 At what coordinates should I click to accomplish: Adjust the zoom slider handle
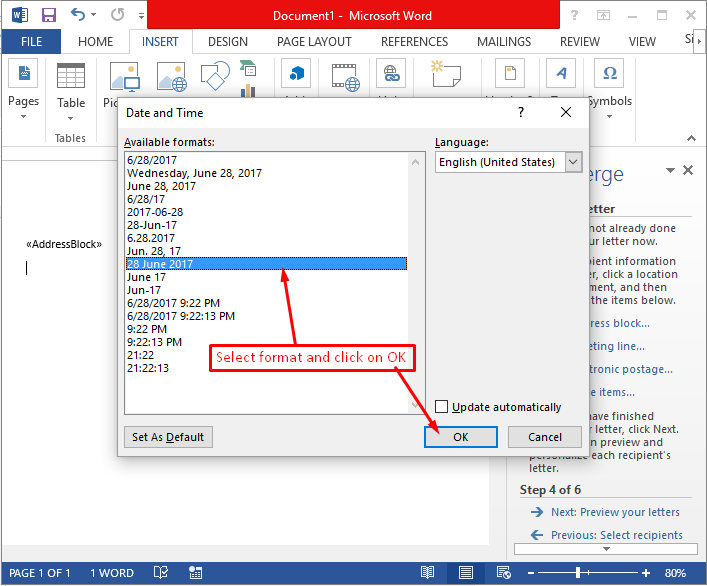point(578,573)
